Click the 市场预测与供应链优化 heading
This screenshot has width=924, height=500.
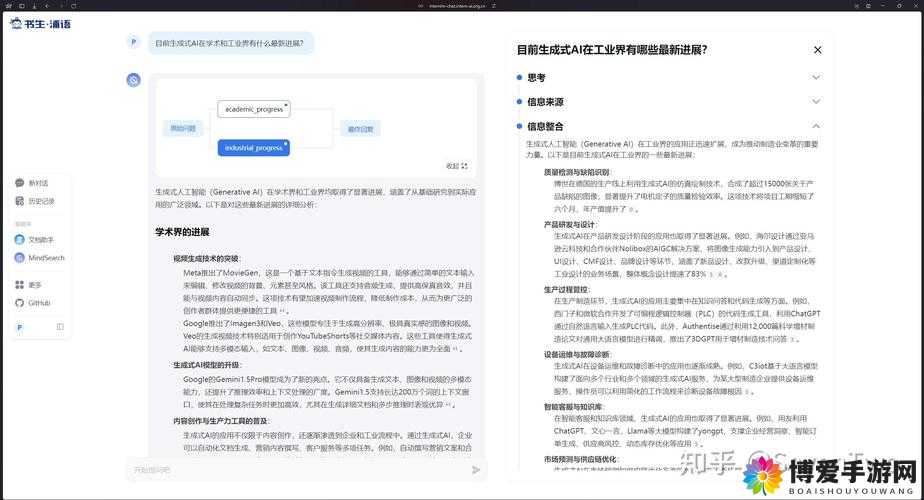click(580, 459)
